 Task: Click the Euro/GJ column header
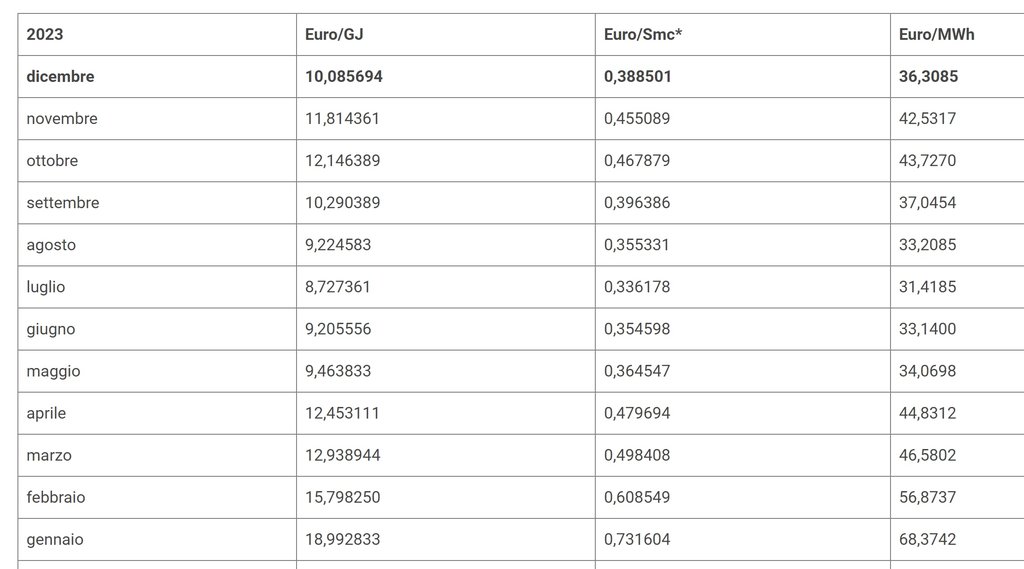coord(334,35)
